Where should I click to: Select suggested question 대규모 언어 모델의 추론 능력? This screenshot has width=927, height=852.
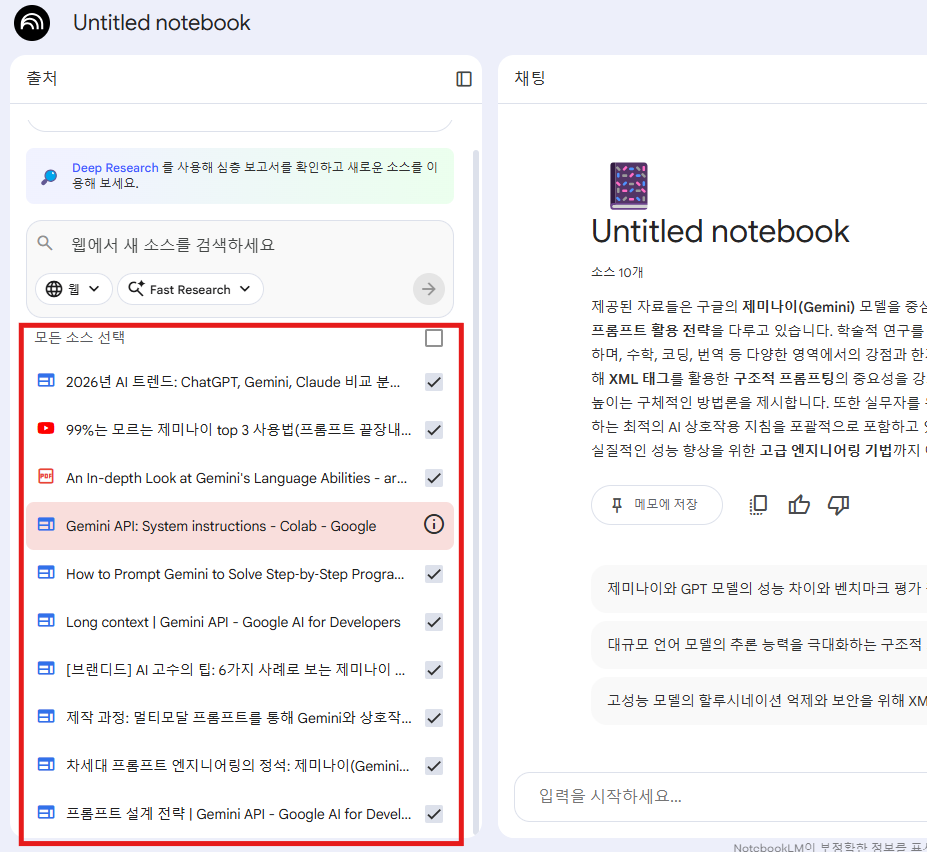(759, 644)
